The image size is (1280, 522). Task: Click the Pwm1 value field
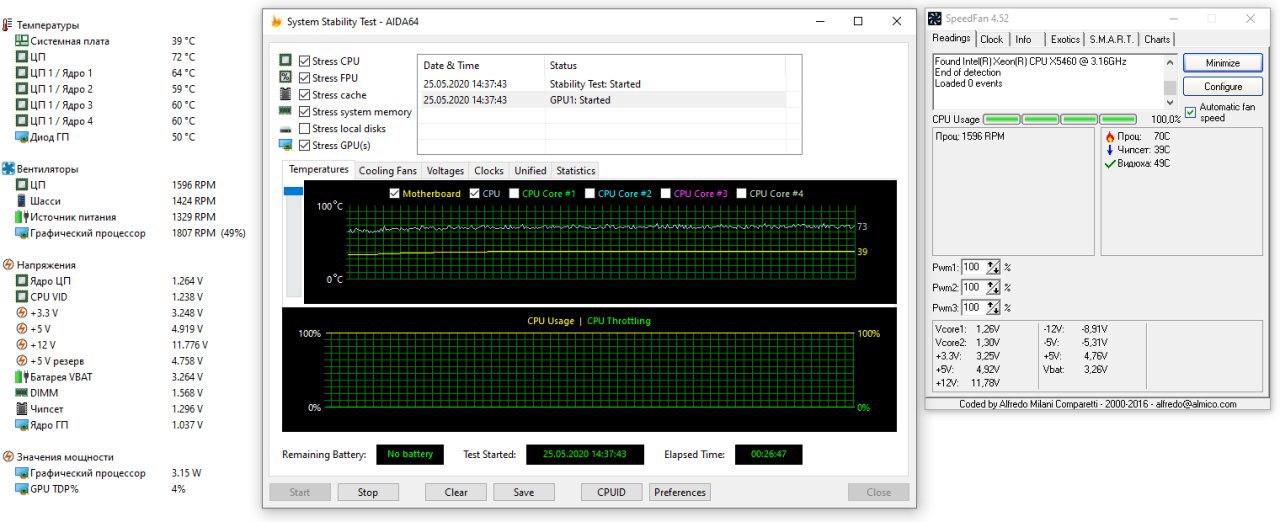(972, 267)
